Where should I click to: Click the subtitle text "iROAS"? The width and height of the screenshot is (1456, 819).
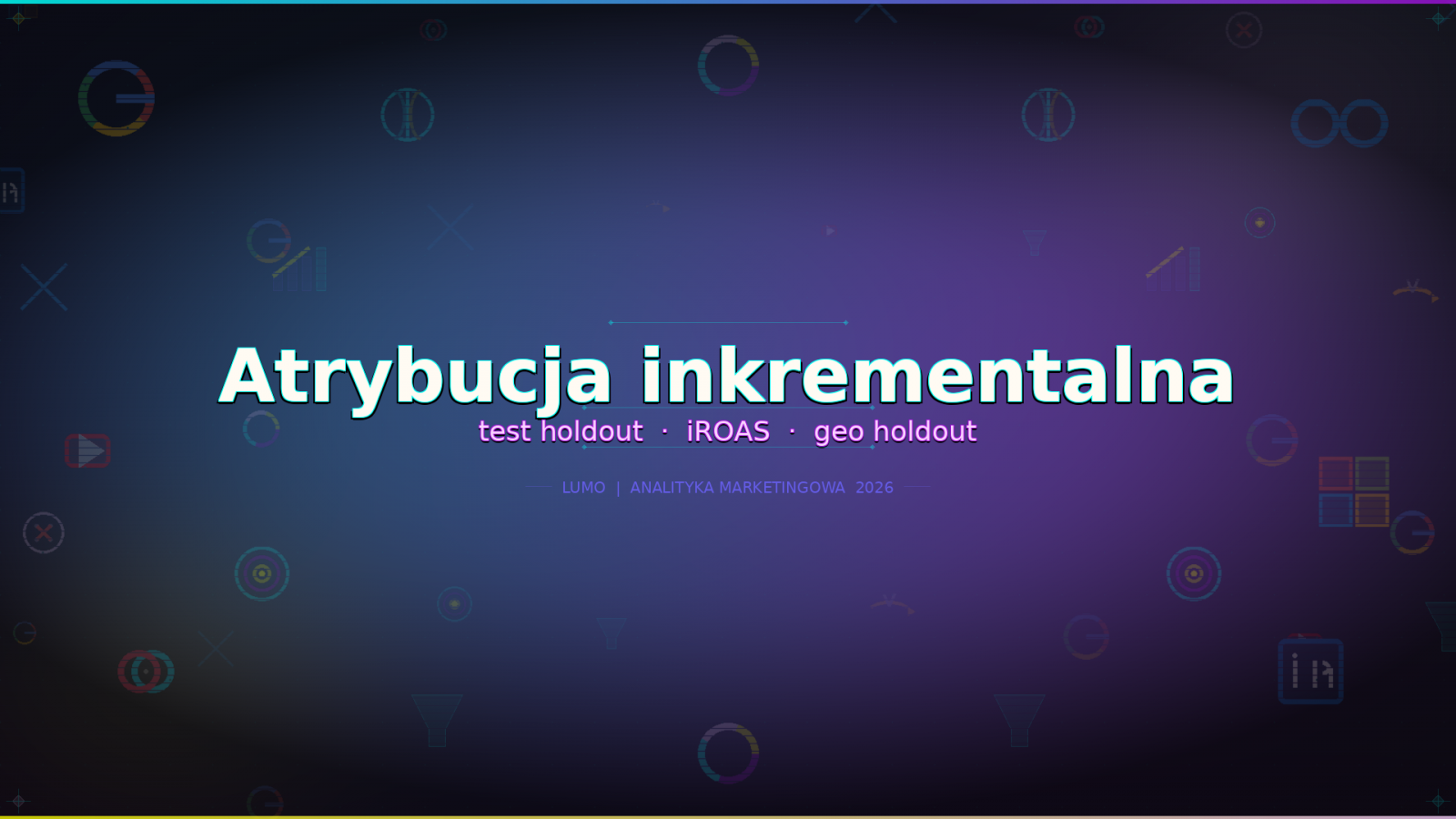click(x=728, y=431)
